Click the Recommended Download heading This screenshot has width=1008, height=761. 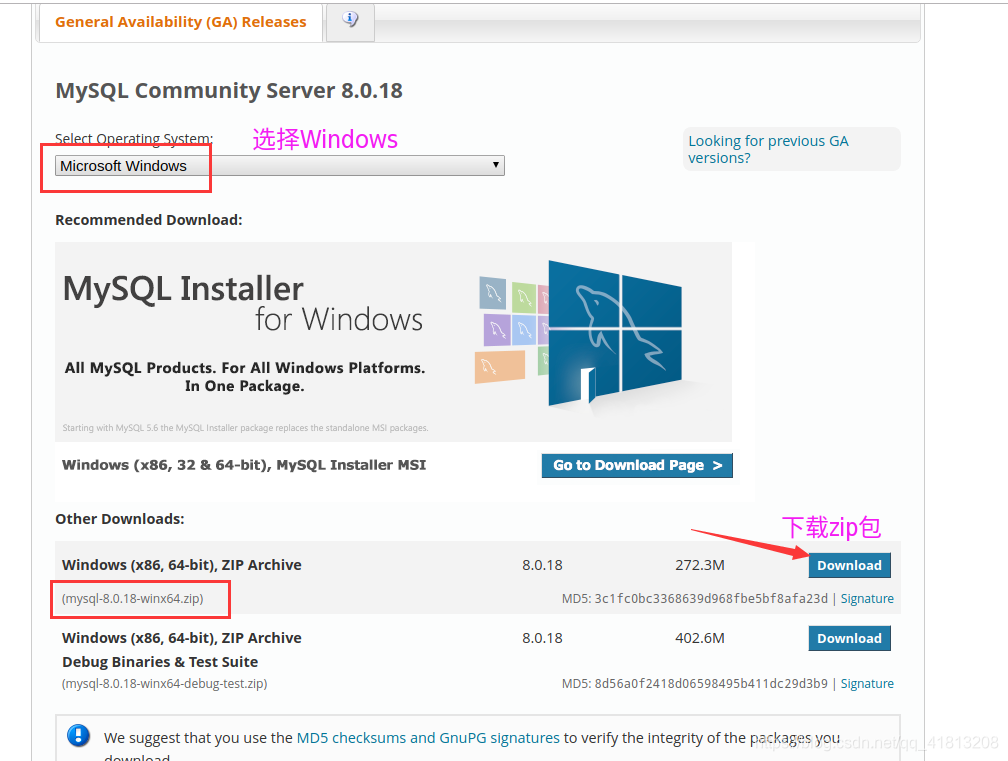click(x=148, y=220)
